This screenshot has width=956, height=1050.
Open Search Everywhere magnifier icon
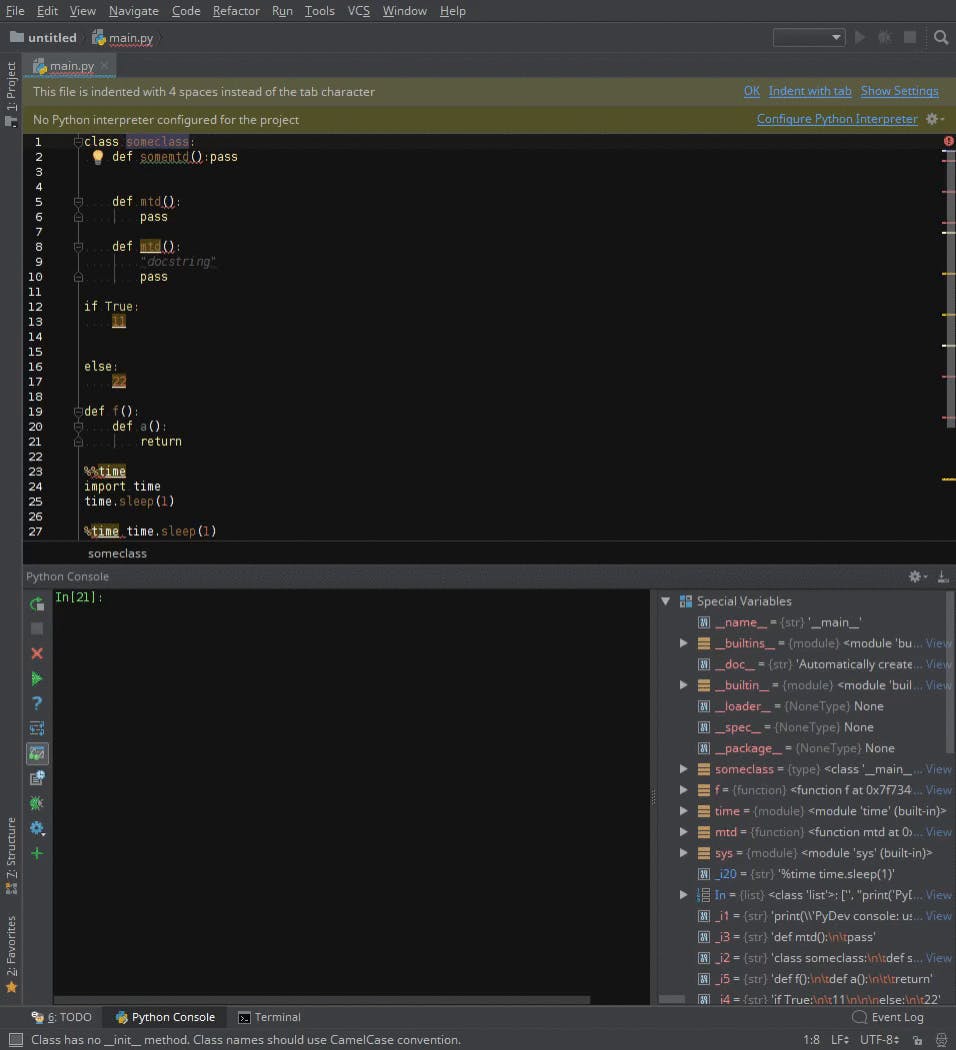pos(940,37)
